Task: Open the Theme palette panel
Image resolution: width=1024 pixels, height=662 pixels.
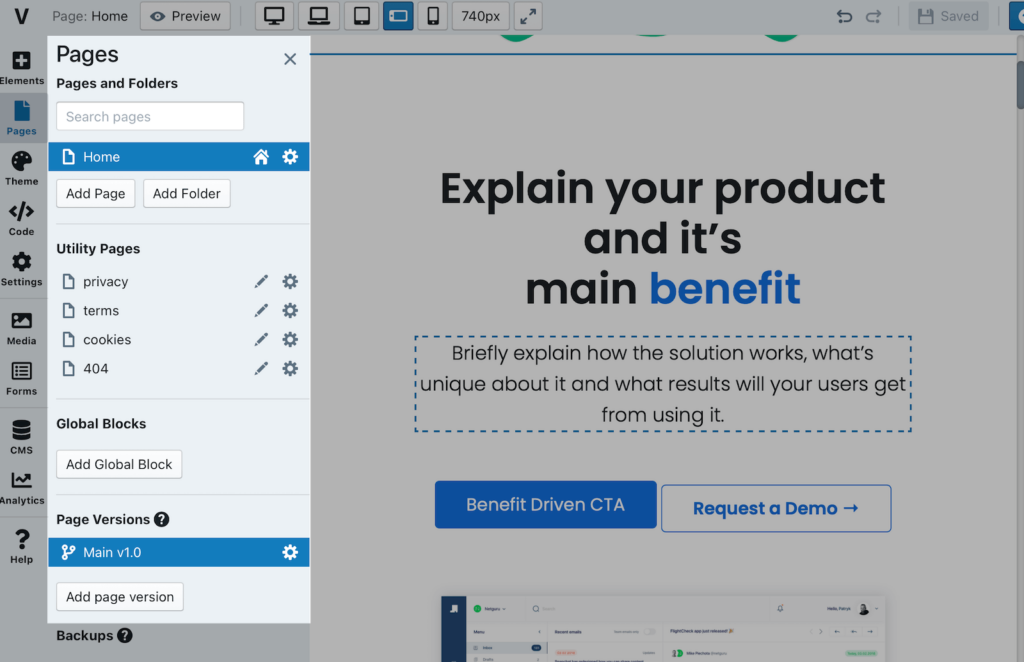Action: (21, 168)
